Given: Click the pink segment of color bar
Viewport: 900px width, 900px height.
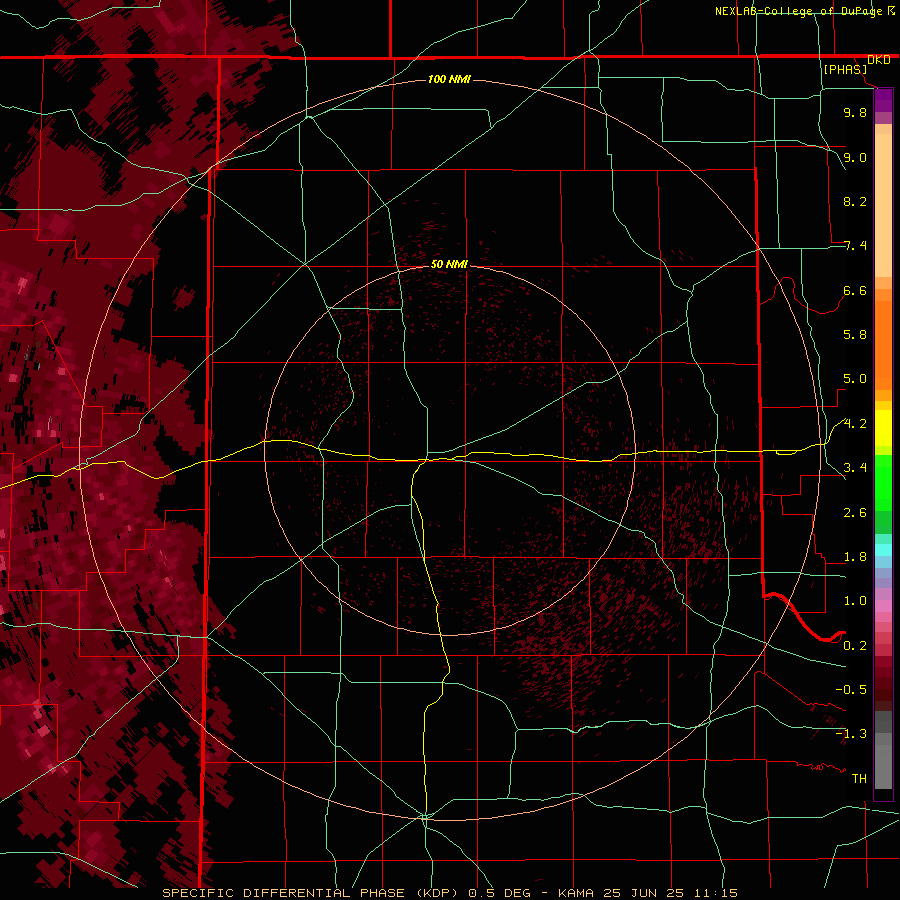Looking at the screenshot, I should click(x=883, y=606).
